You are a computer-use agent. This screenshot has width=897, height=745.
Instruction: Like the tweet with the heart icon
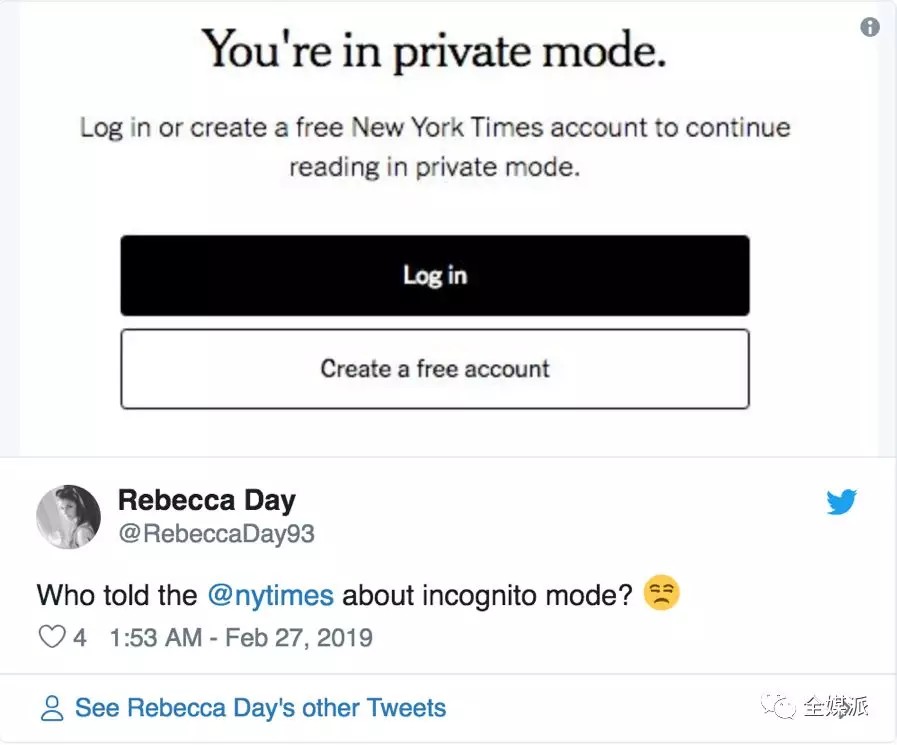pyautogui.click(x=51, y=637)
